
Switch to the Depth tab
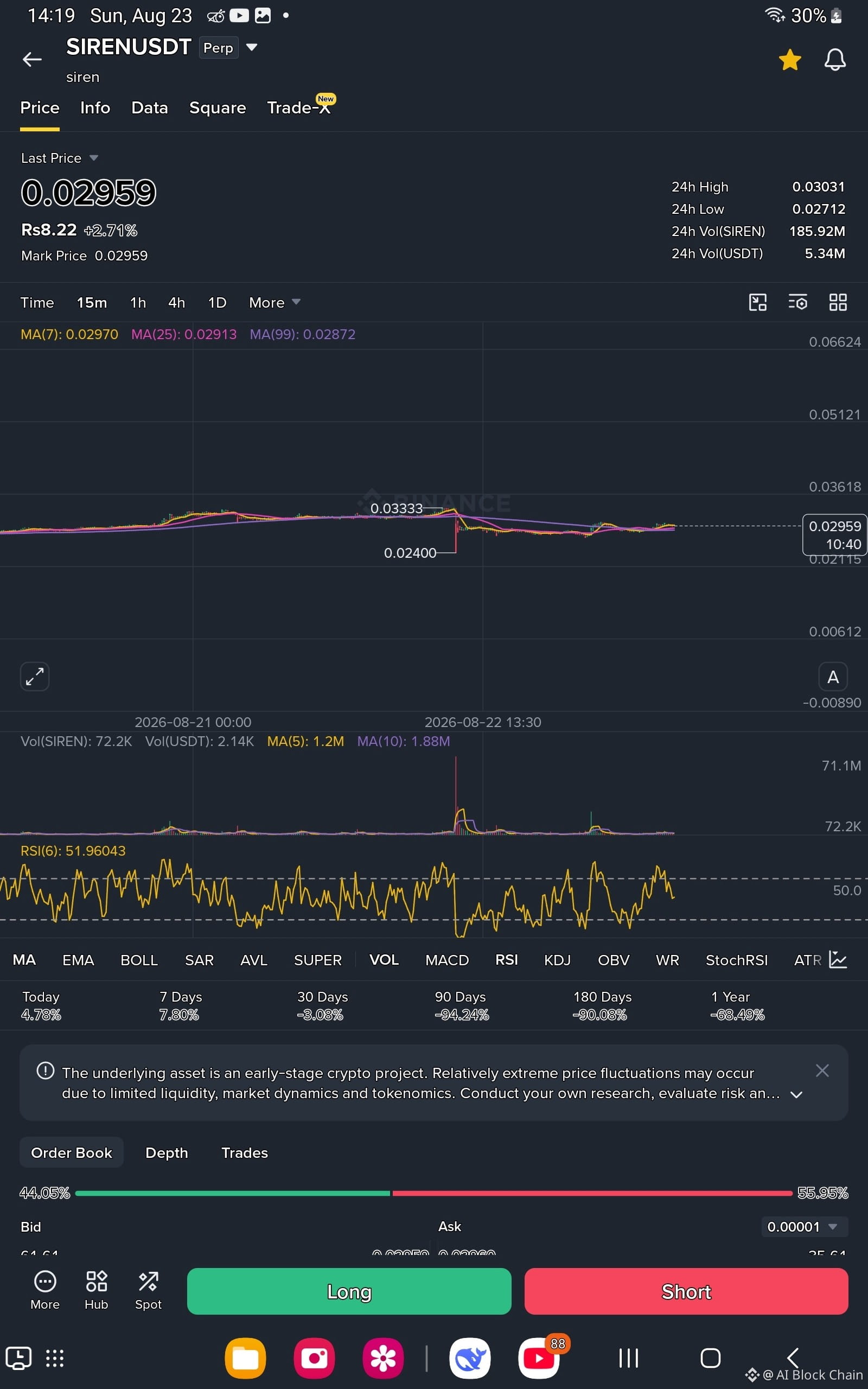click(x=167, y=1152)
